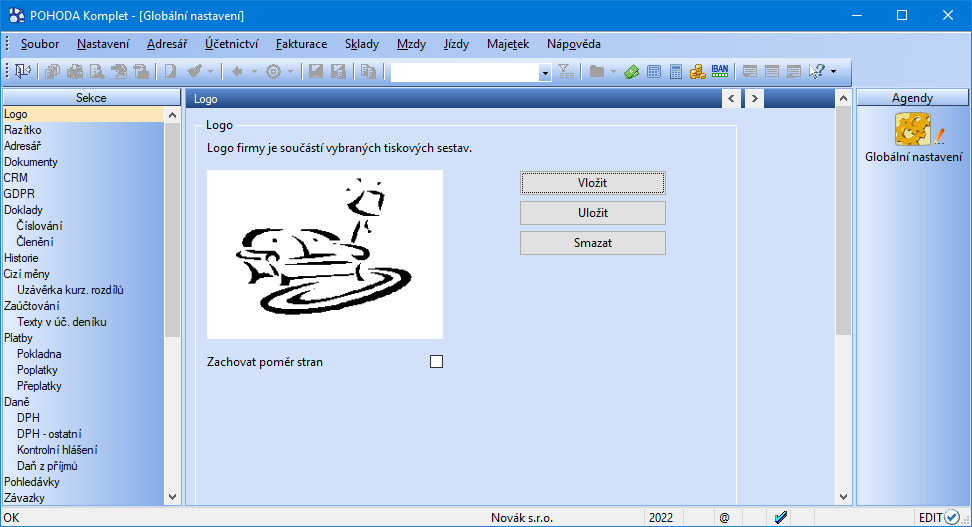Click the grayed copy pages icon before search box

pos(368,71)
